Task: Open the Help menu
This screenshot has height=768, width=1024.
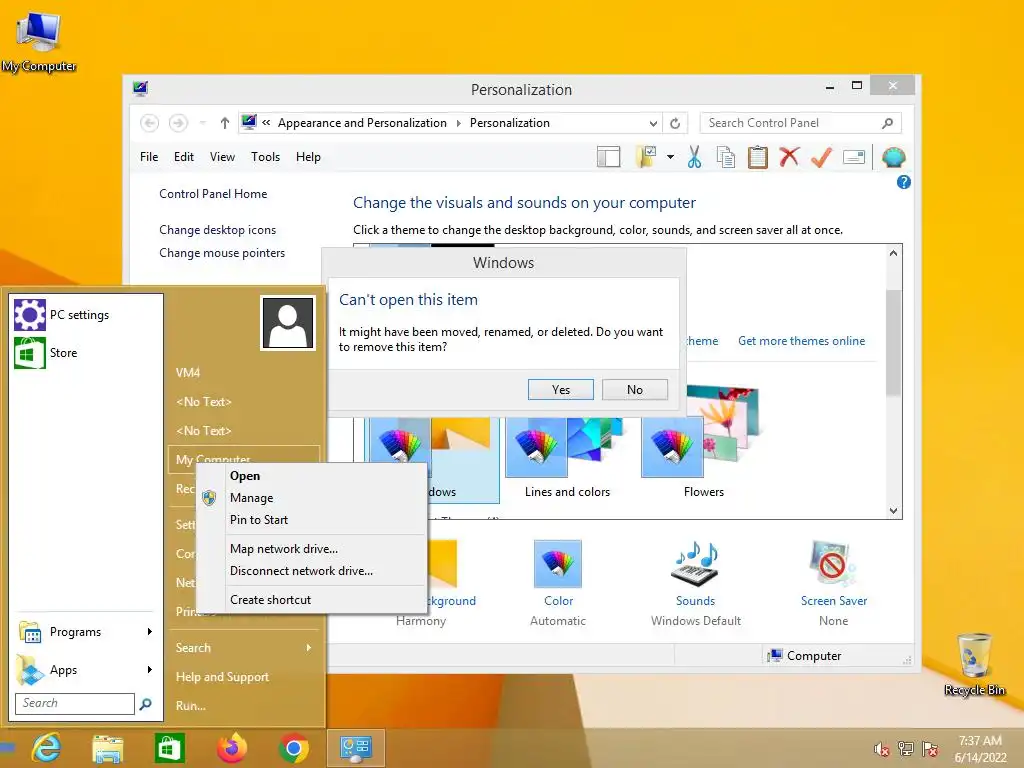Action: tap(308, 157)
